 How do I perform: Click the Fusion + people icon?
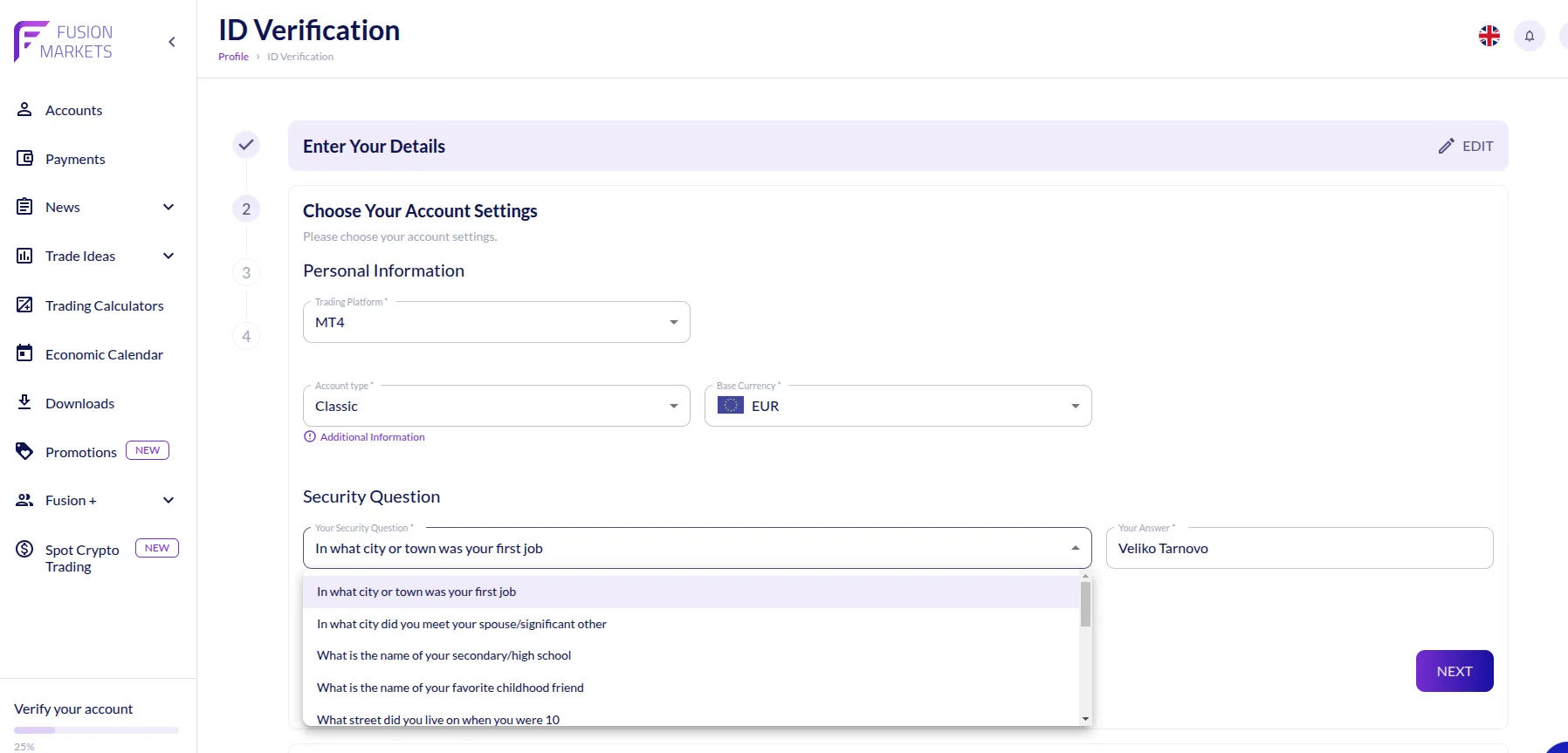[x=24, y=500]
